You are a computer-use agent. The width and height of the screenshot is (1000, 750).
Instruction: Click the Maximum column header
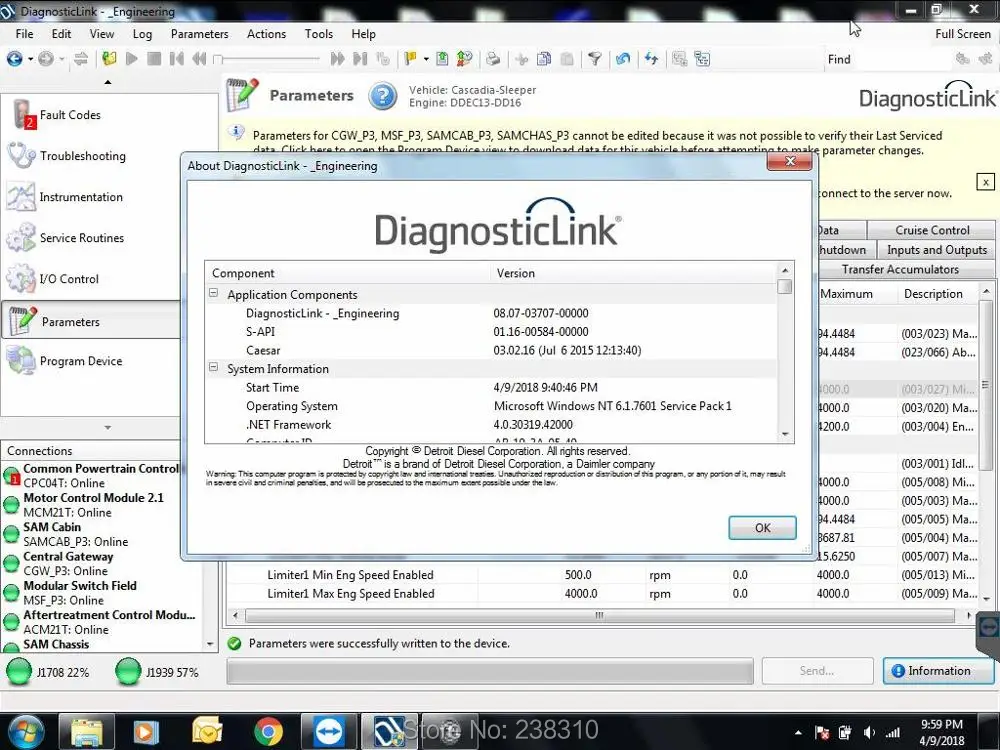(x=848, y=294)
